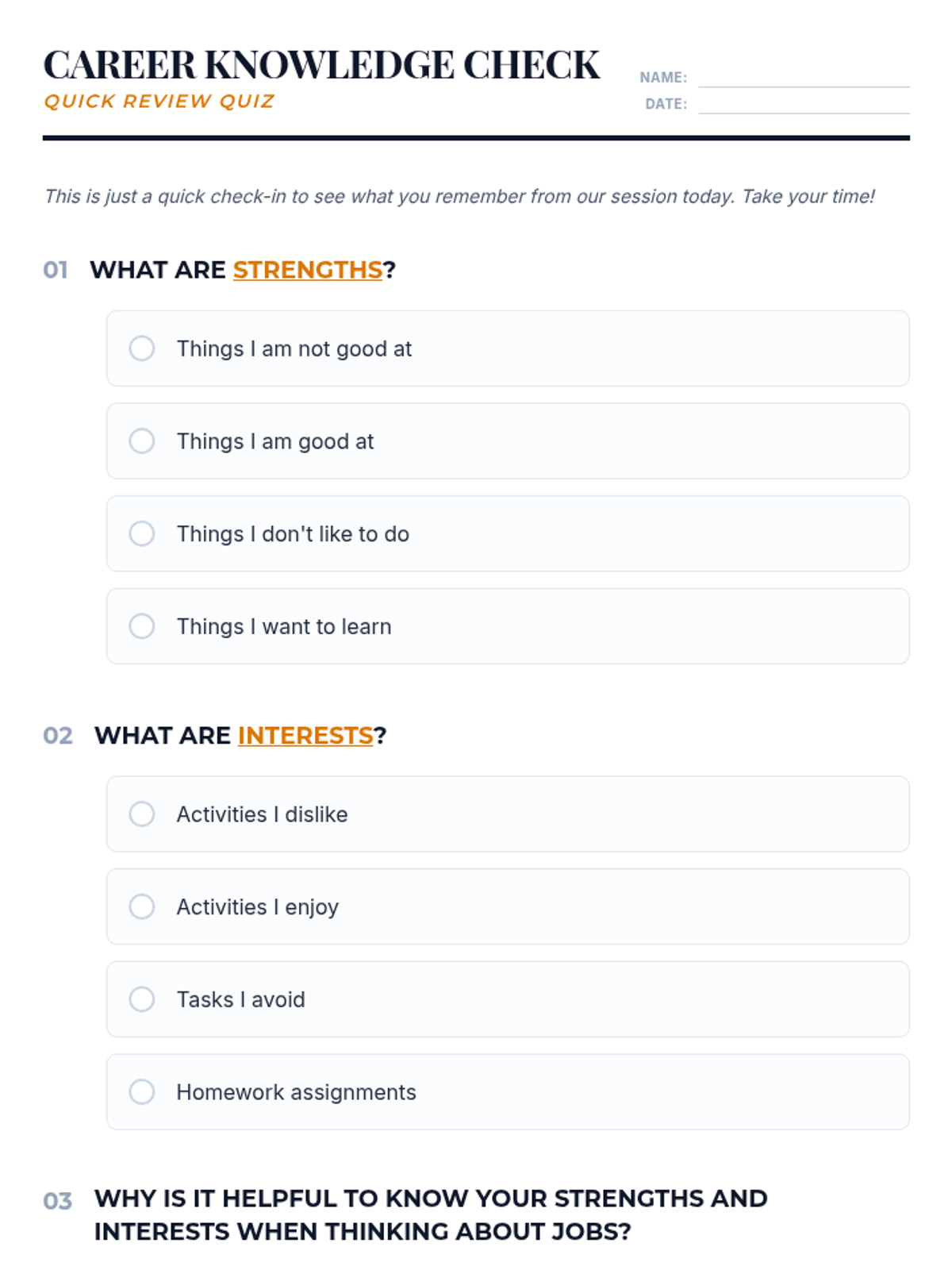Click the underlined word INTERESTS
Image resolution: width=952 pixels, height=1270 pixels.
(x=305, y=736)
